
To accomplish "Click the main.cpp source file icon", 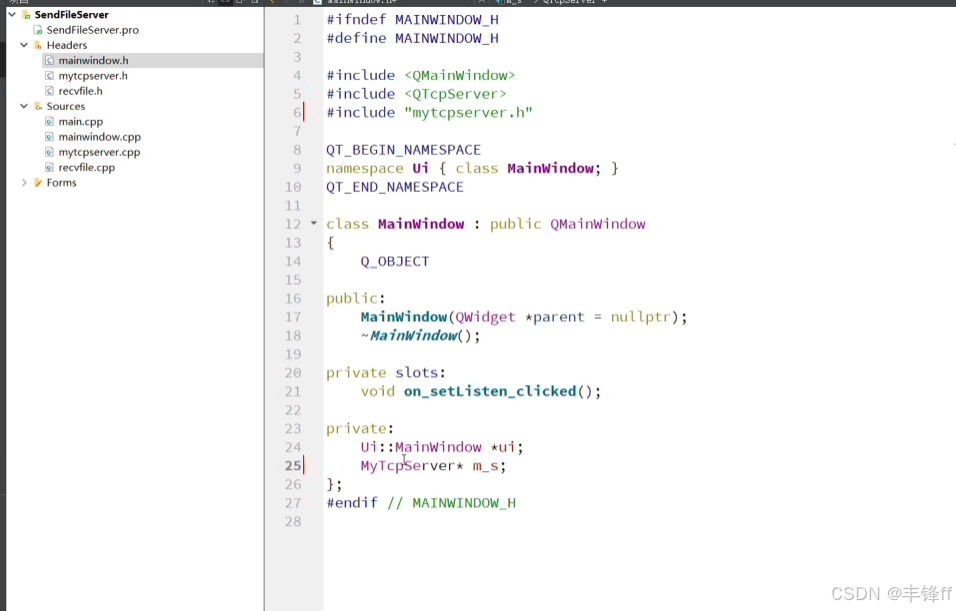I will coord(49,121).
